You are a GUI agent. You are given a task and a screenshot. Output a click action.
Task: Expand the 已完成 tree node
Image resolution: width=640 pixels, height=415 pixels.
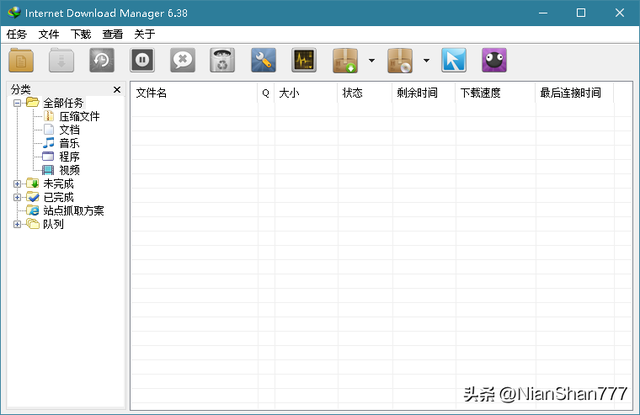click(x=17, y=198)
